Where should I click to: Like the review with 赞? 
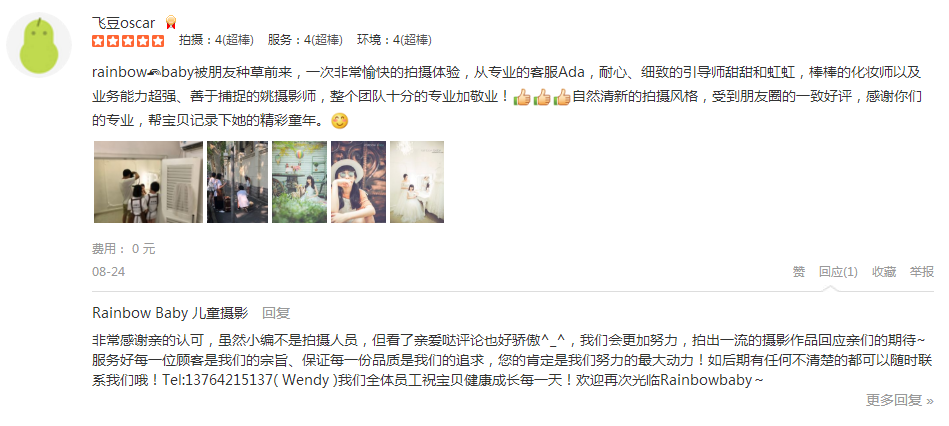coord(799,272)
